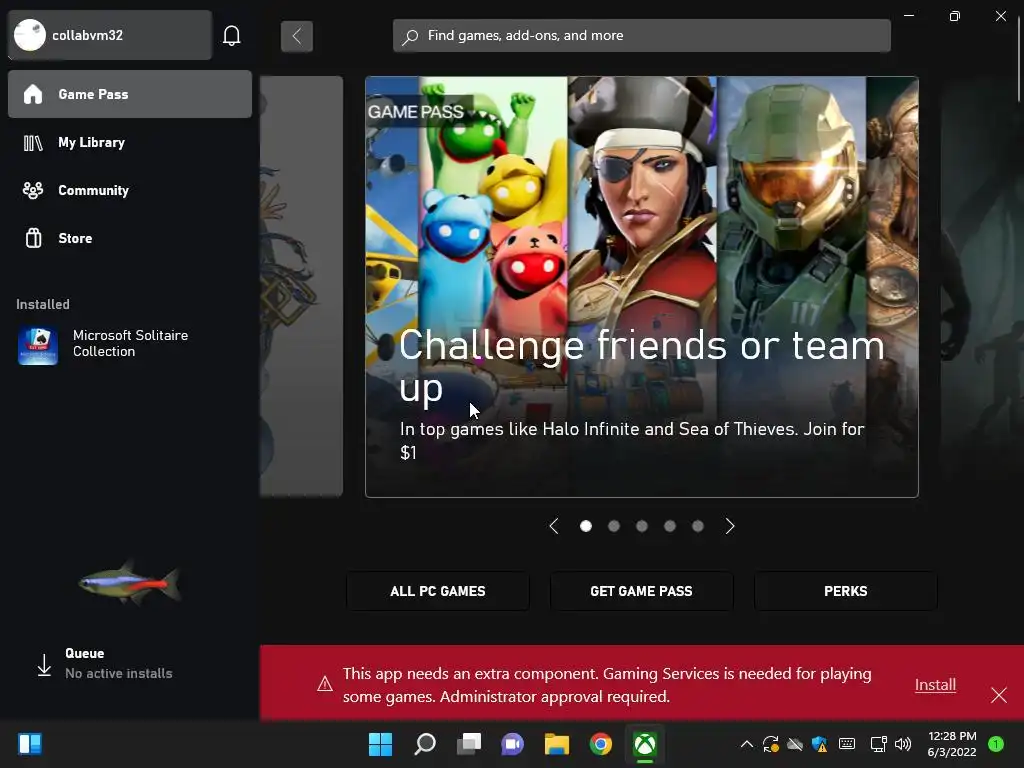Click the green notification count badge
Viewport: 1024px width, 768px height.
(996, 744)
